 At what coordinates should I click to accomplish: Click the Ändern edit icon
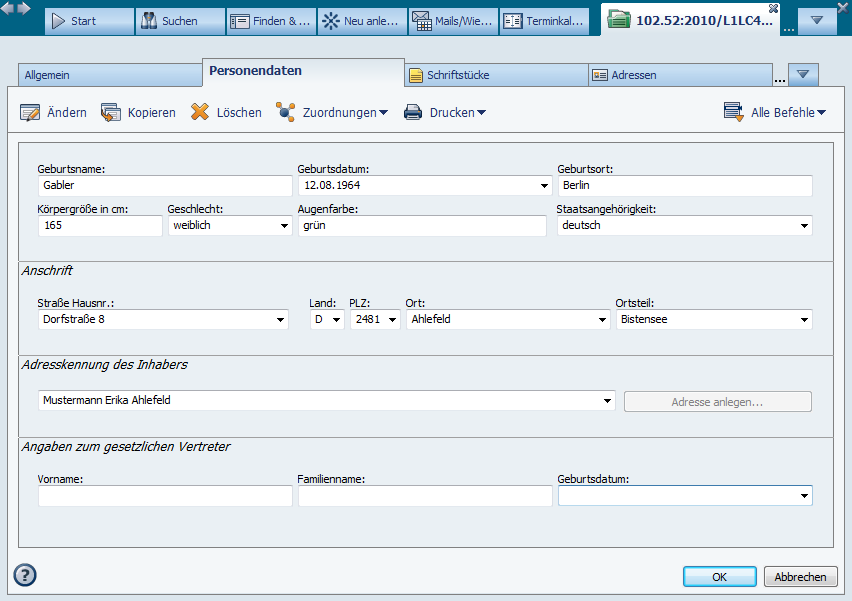click(x=30, y=113)
